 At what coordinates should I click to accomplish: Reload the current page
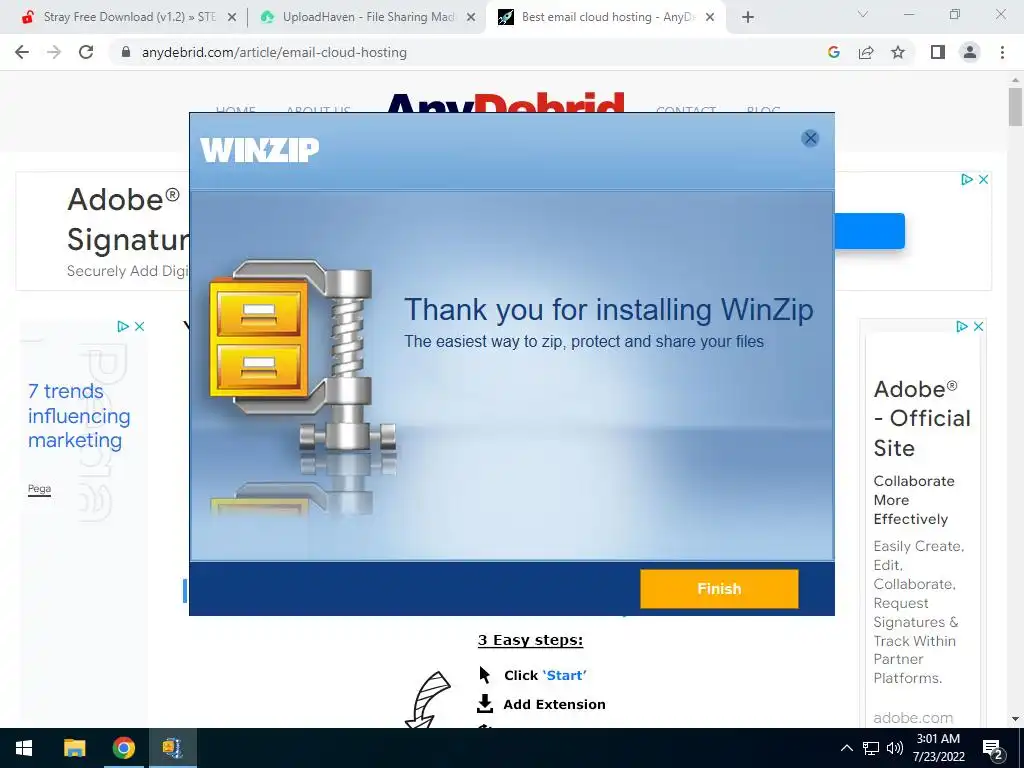click(x=86, y=52)
